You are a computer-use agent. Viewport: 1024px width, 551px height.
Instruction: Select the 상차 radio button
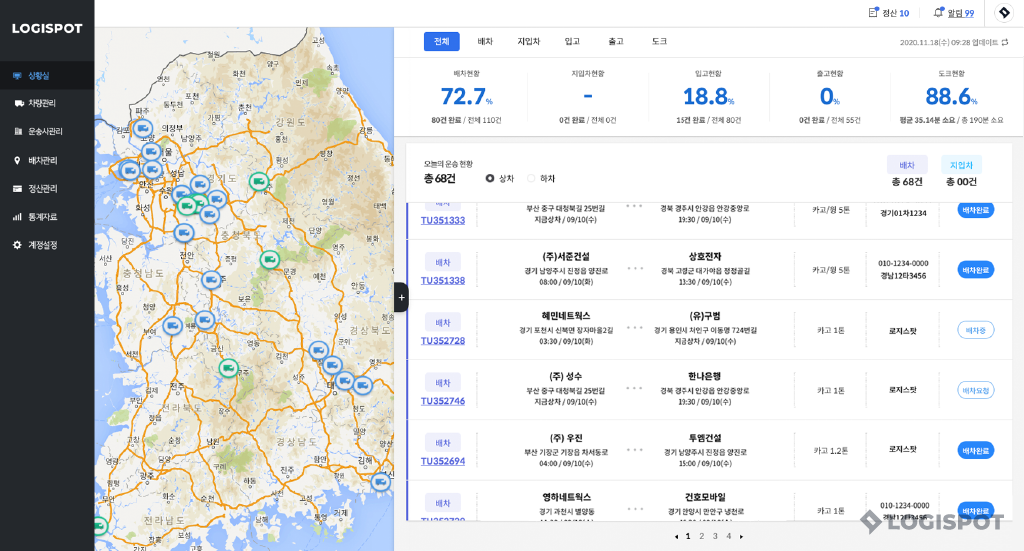click(x=490, y=178)
